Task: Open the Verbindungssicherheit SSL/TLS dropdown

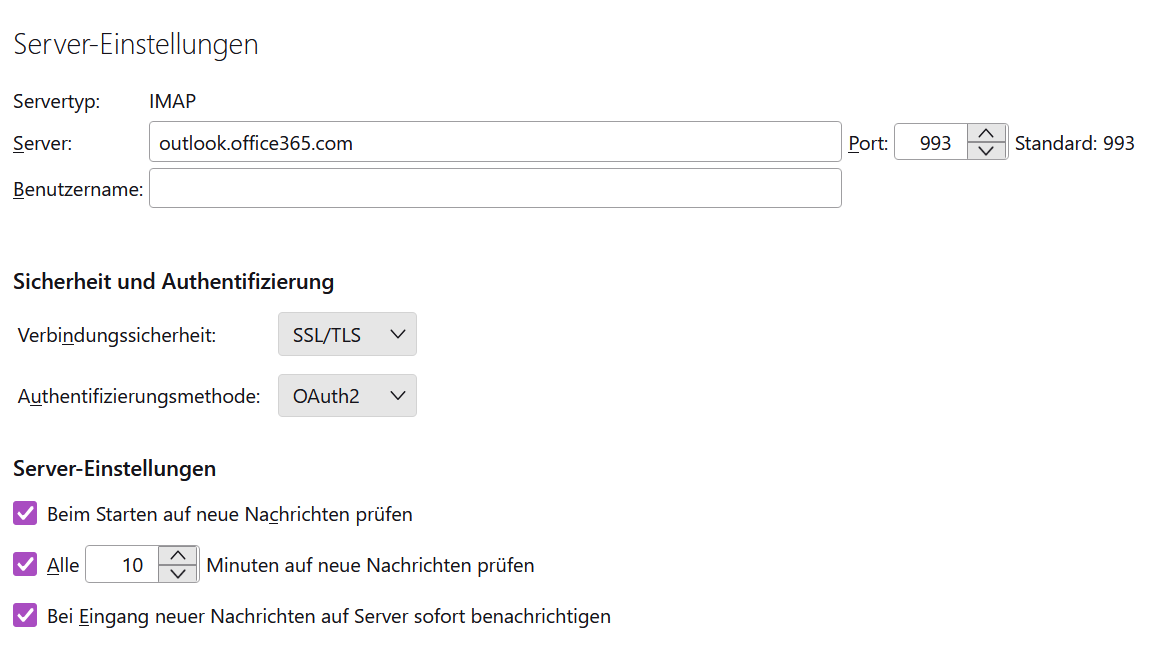Action: [347, 335]
